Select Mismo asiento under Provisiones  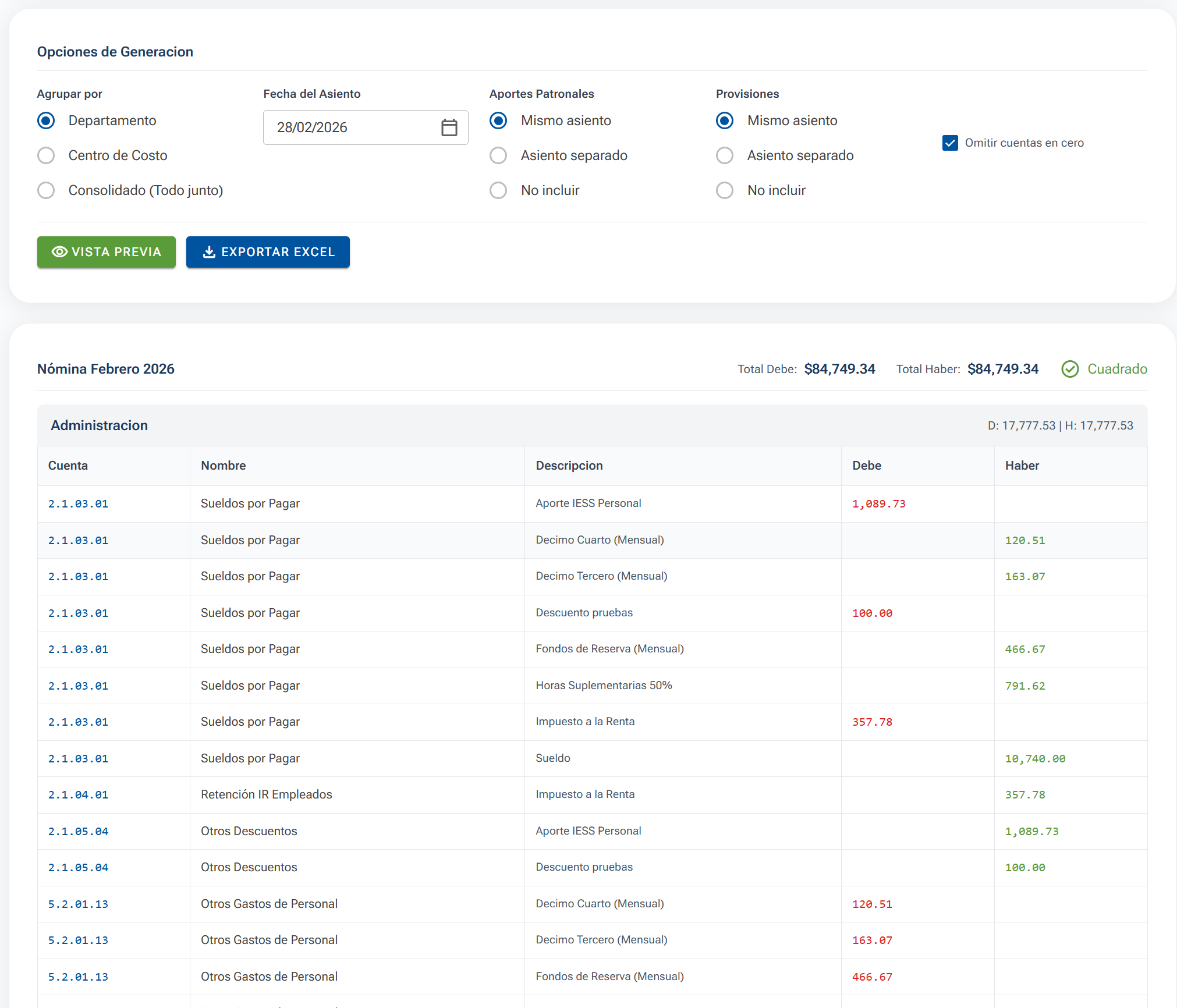tap(725, 120)
